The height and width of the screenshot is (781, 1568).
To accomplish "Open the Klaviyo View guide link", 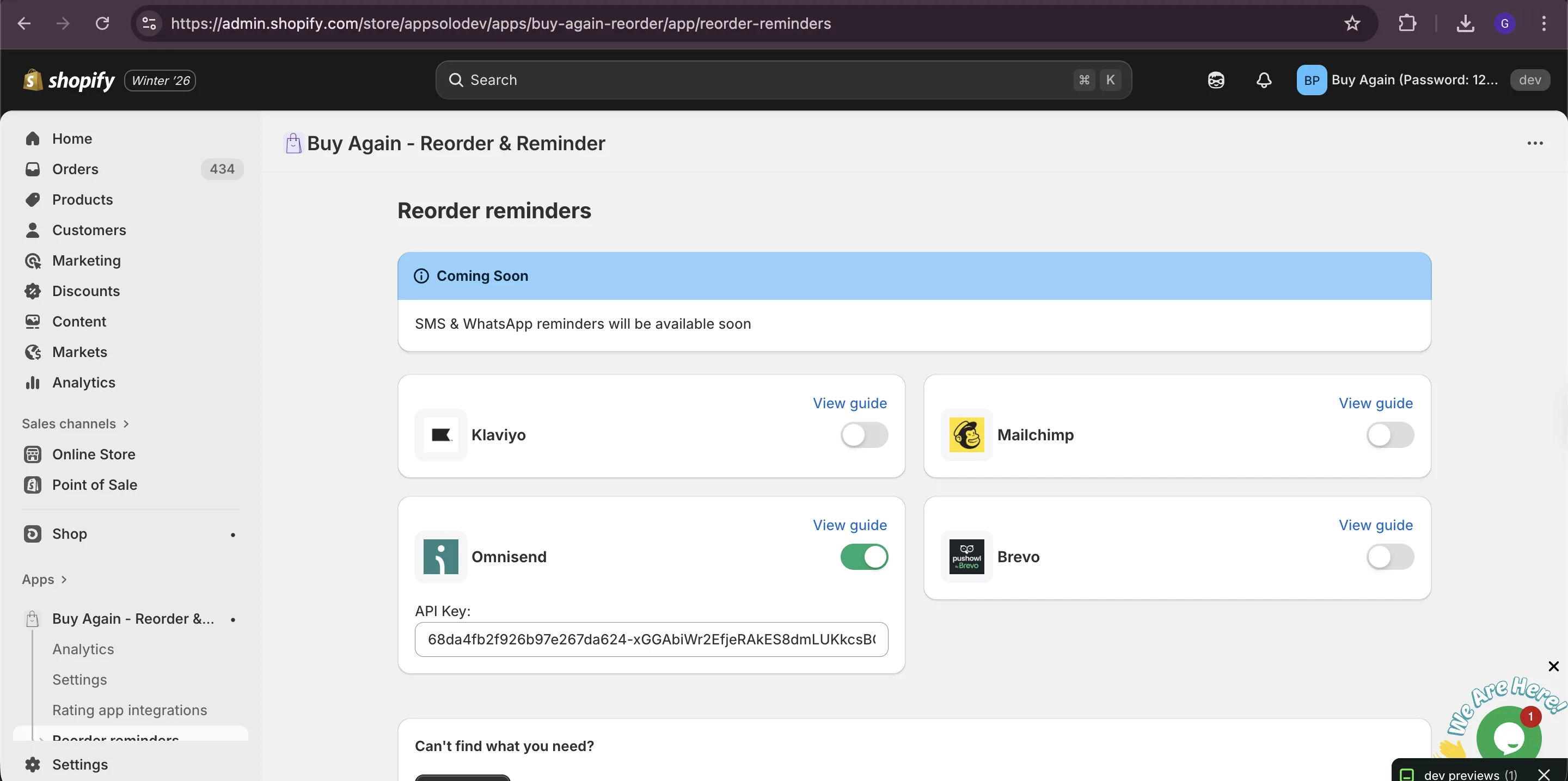I will 850,403.
